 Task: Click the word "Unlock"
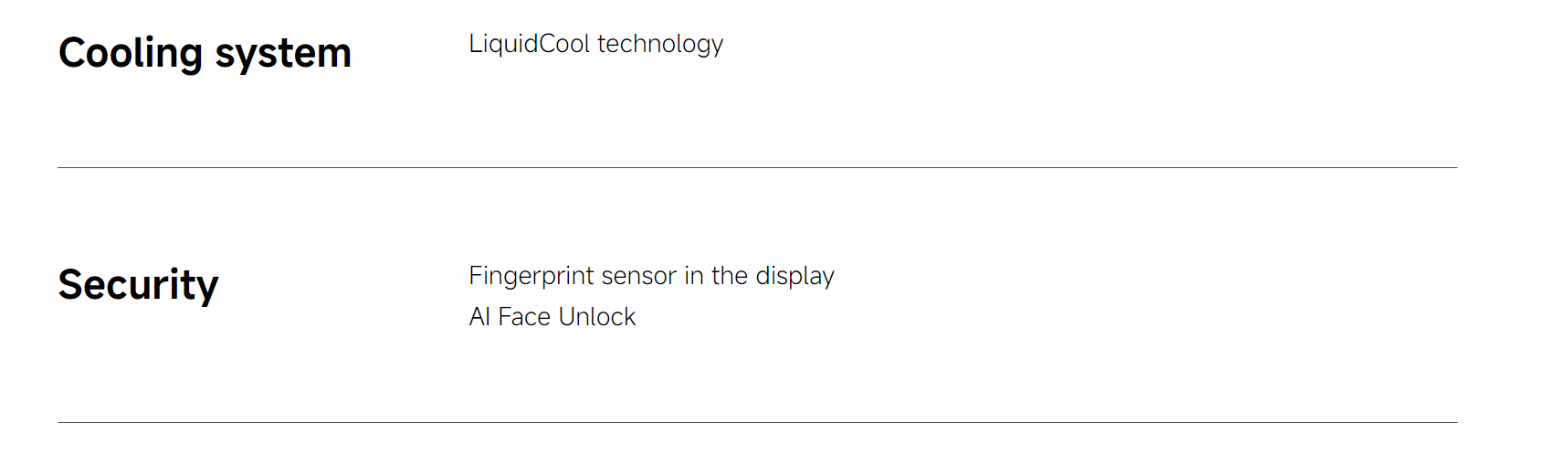(x=596, y=317)
